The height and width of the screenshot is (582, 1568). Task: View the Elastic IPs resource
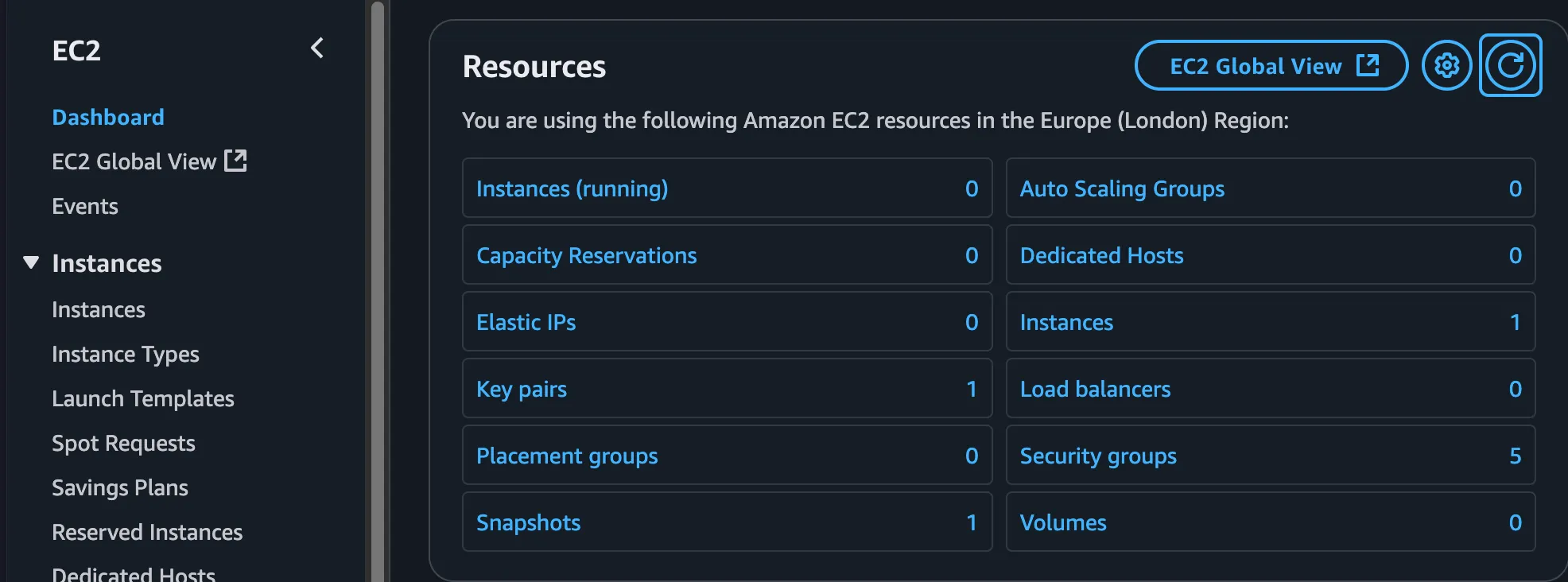click(x=526, y=323)
